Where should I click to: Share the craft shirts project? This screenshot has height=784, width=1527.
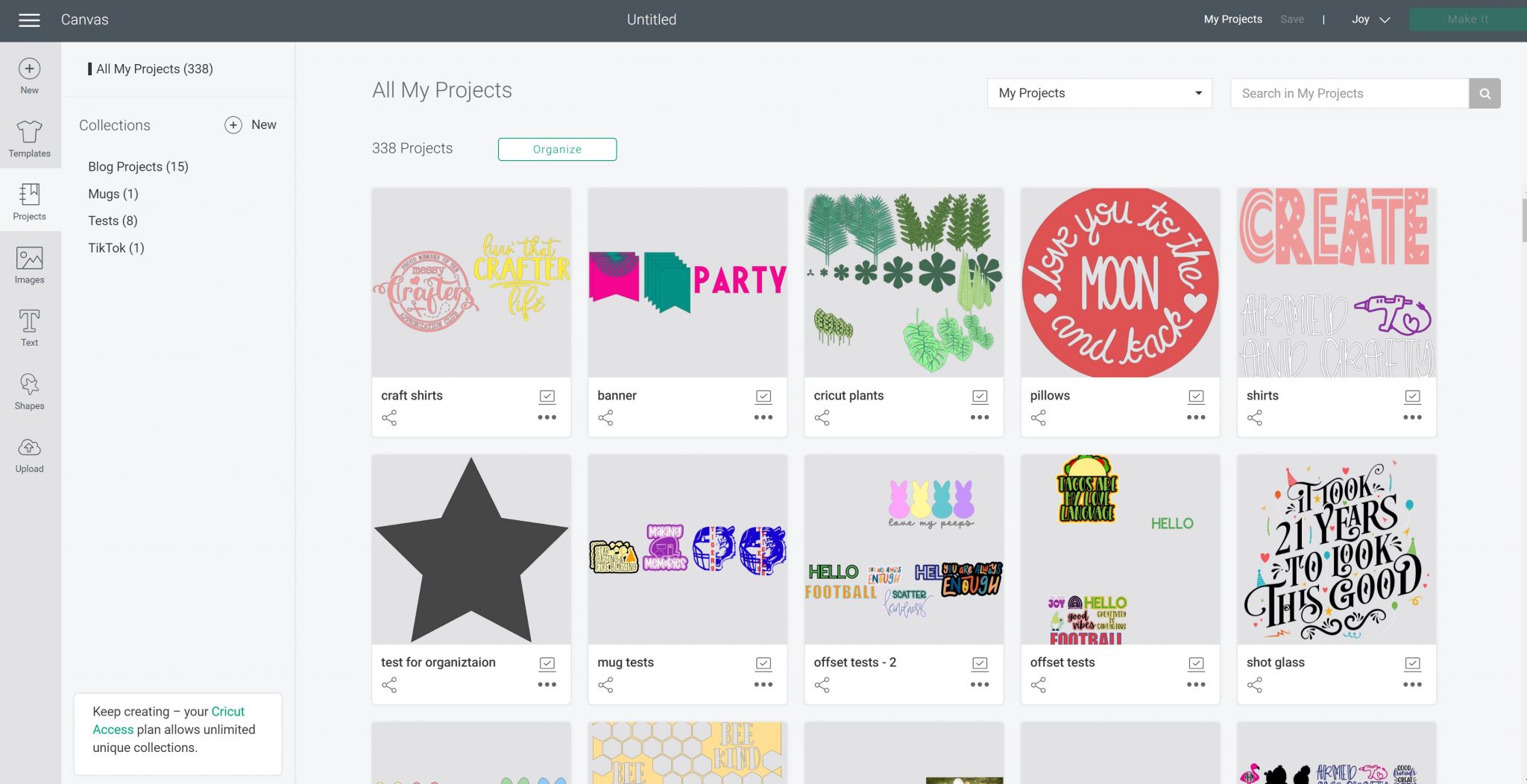tap(388, 418)
